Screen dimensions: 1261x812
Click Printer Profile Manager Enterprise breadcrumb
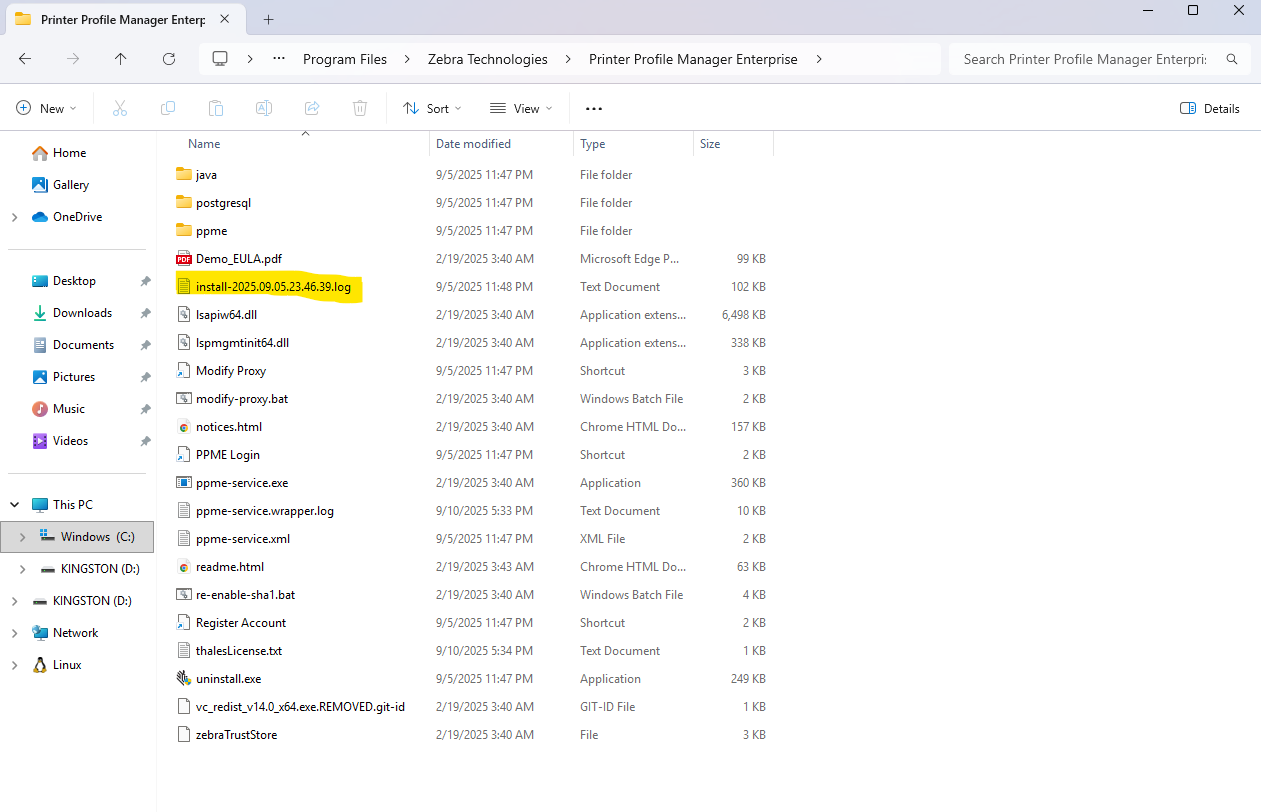pyautogui.click(x=693, y=59)
